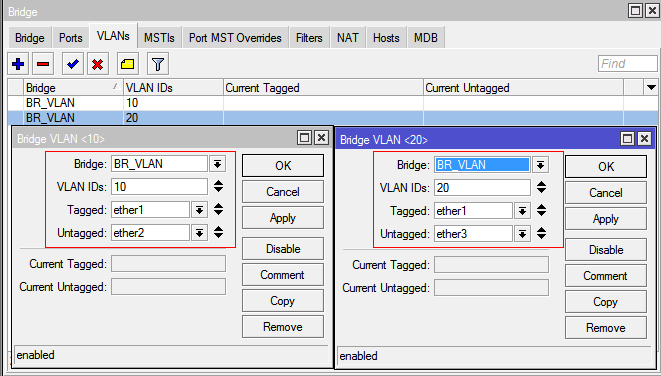661x376 pixels.
Task: Maximize the Bridge VLAN <10> dialog
Action: pyautogui.click(x=304, y=137)
